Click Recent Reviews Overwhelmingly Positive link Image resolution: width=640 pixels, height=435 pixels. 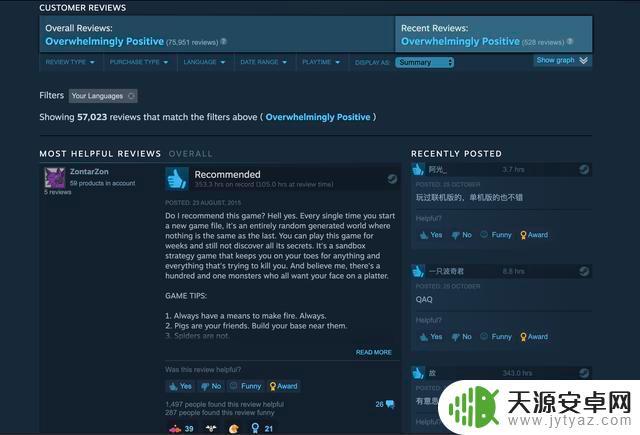click(x=460, y=42)
